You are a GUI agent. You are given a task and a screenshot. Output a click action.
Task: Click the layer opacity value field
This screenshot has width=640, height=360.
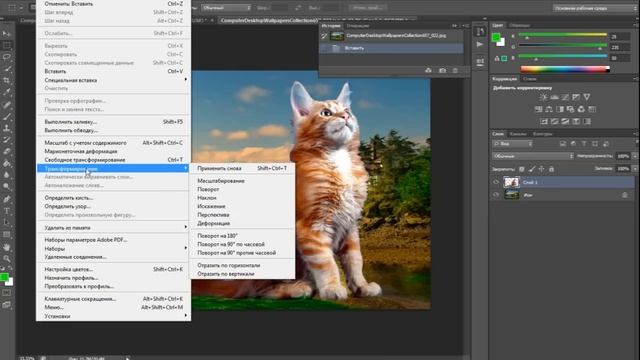coord(623,156)
